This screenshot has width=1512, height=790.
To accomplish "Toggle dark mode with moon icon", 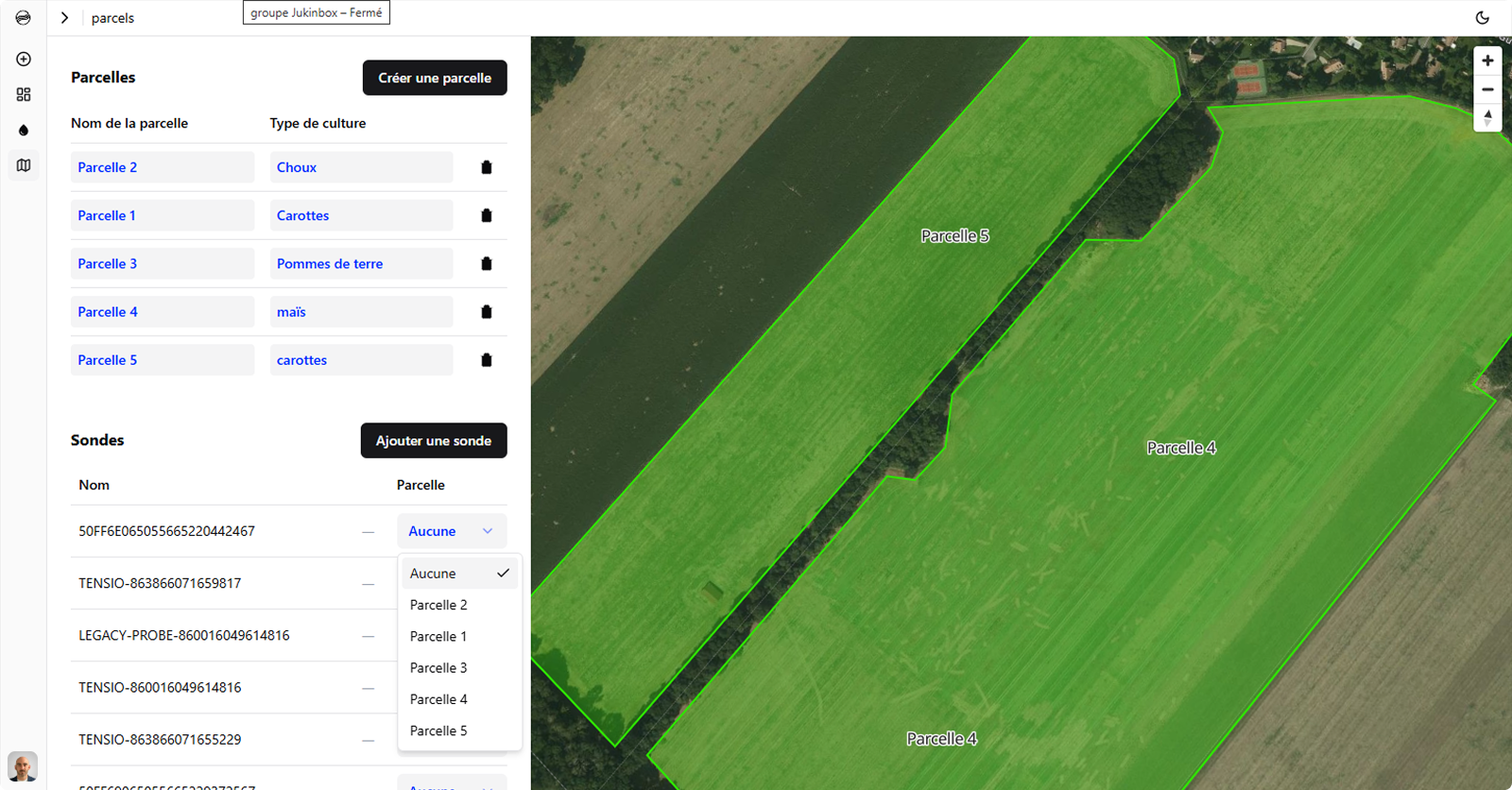I will pos(1482,18).
